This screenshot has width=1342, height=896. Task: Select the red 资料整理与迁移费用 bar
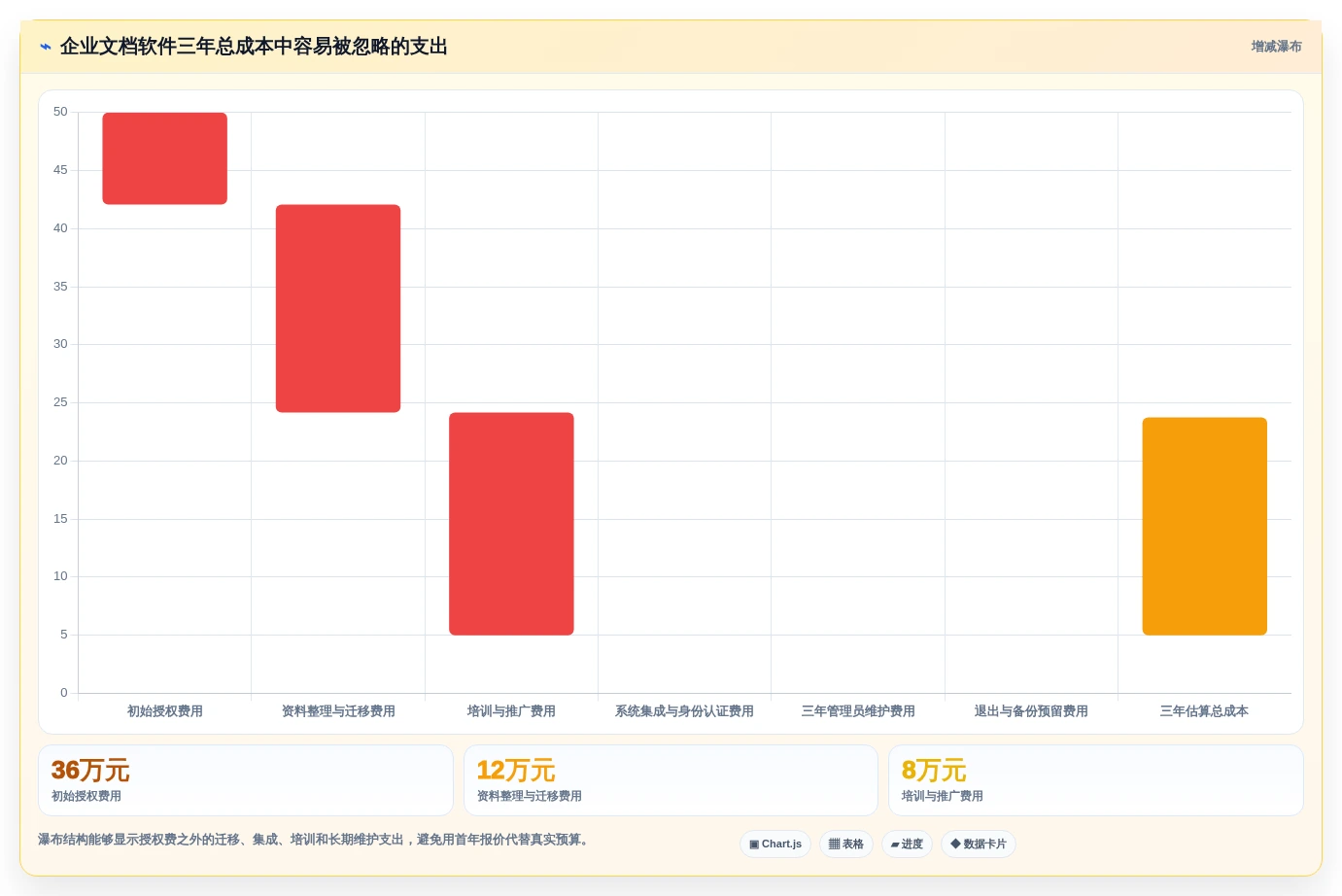[338, 308]
